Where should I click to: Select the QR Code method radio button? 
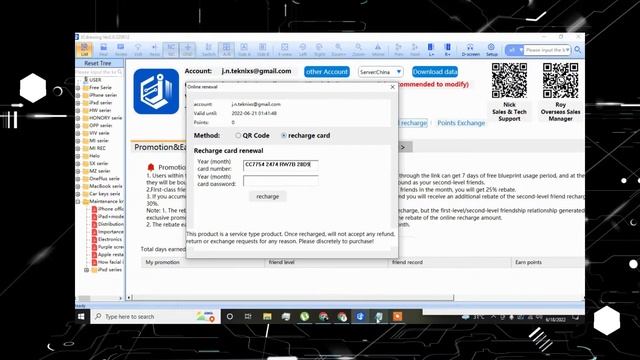point(238,136)
